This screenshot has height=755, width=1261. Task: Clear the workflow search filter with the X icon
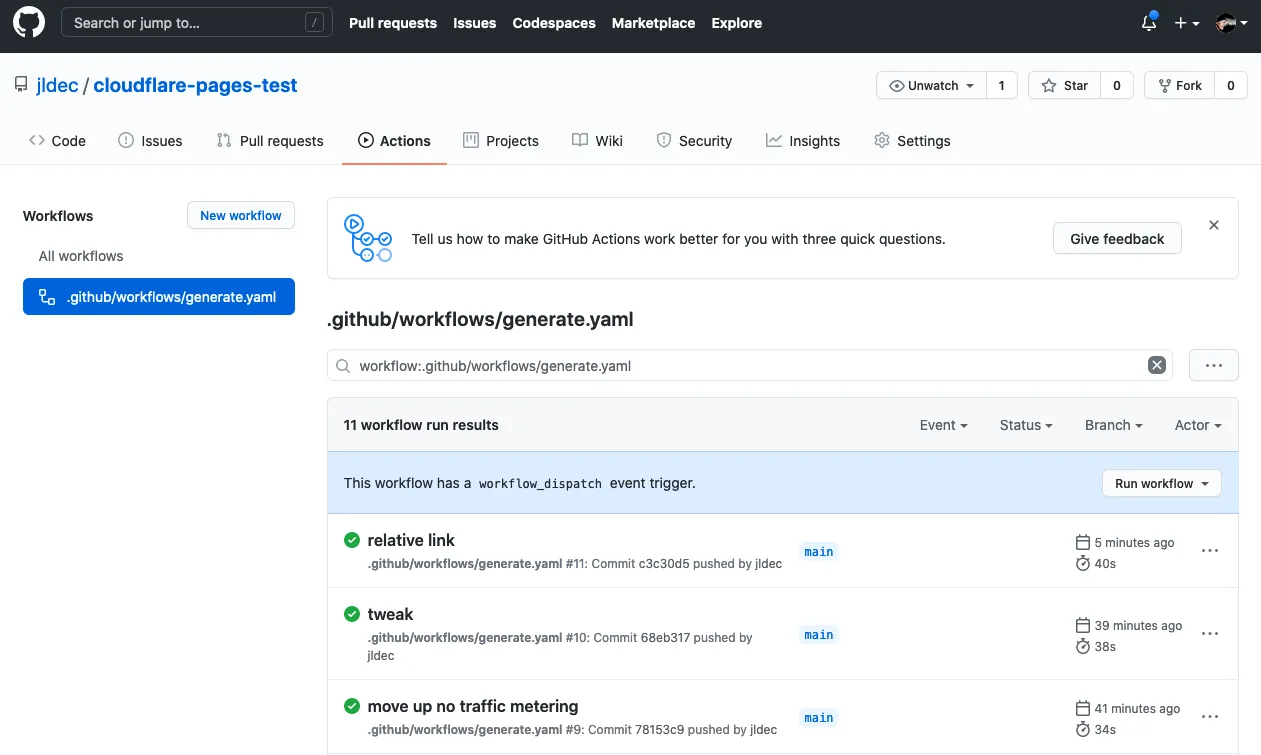tap(1157, 365)
